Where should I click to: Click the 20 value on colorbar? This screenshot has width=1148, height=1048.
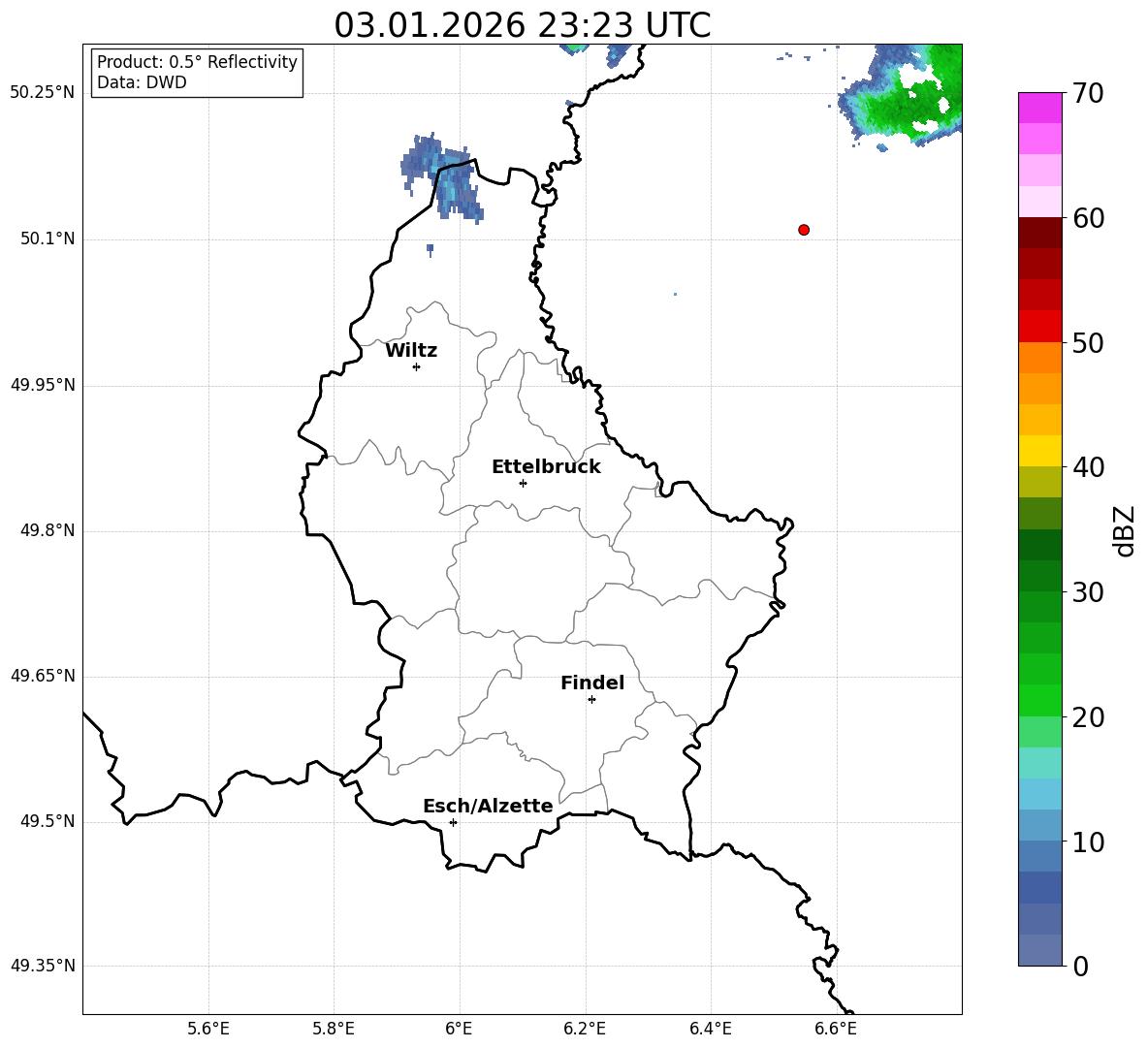point(1088,717)
